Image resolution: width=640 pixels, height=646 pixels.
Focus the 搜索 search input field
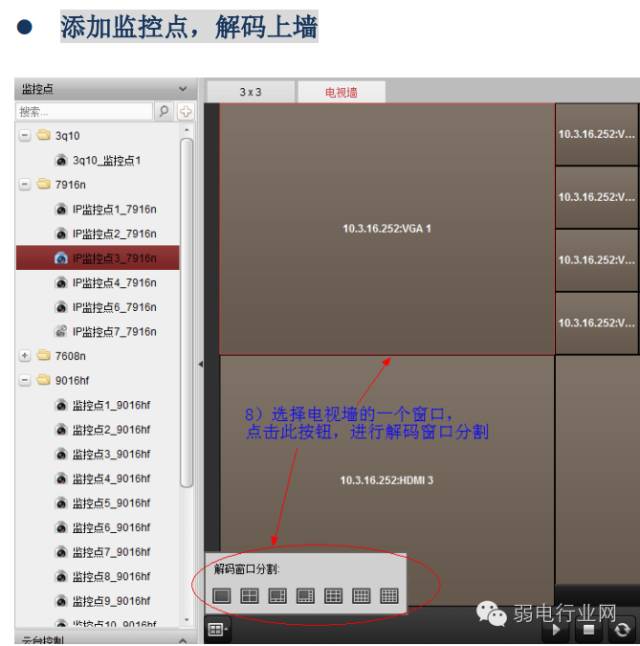[x=84, y=111]
